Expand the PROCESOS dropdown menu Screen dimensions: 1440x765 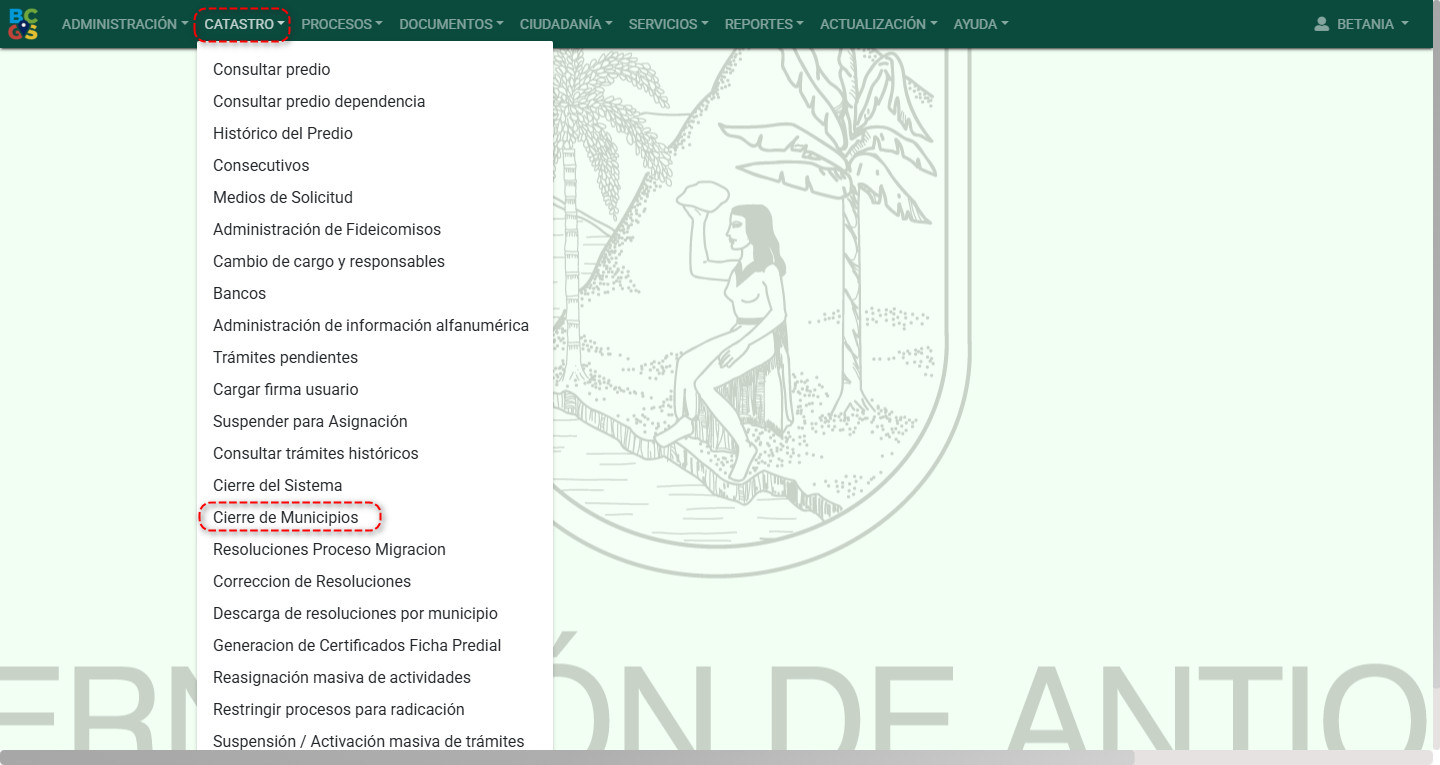click(341, 24)
